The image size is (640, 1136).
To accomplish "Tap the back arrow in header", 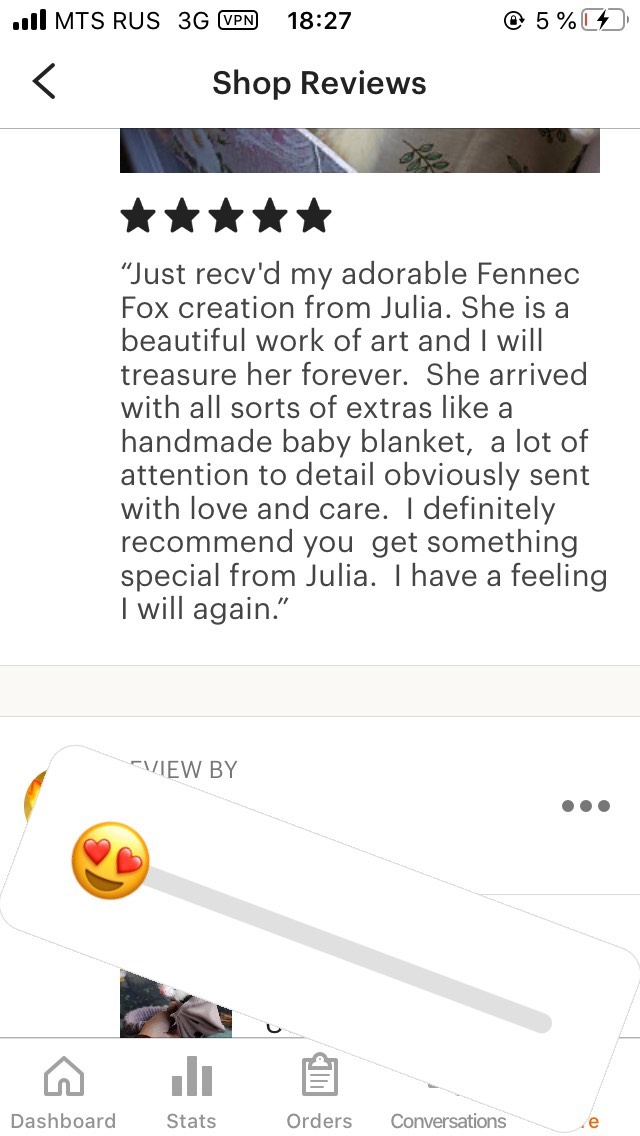I will (x=44, y=82).
